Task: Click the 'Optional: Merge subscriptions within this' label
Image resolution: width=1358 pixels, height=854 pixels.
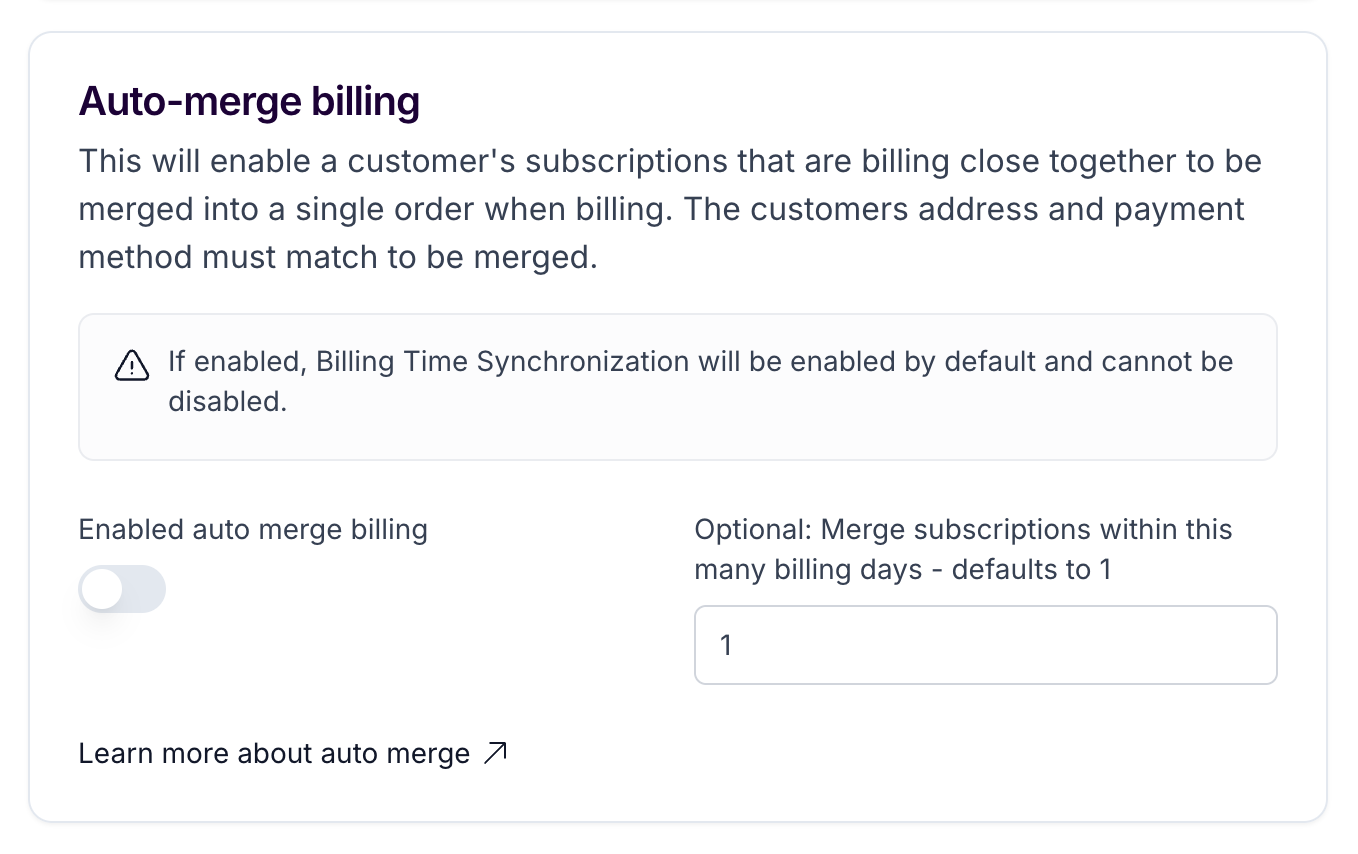Action: point(963,530)
